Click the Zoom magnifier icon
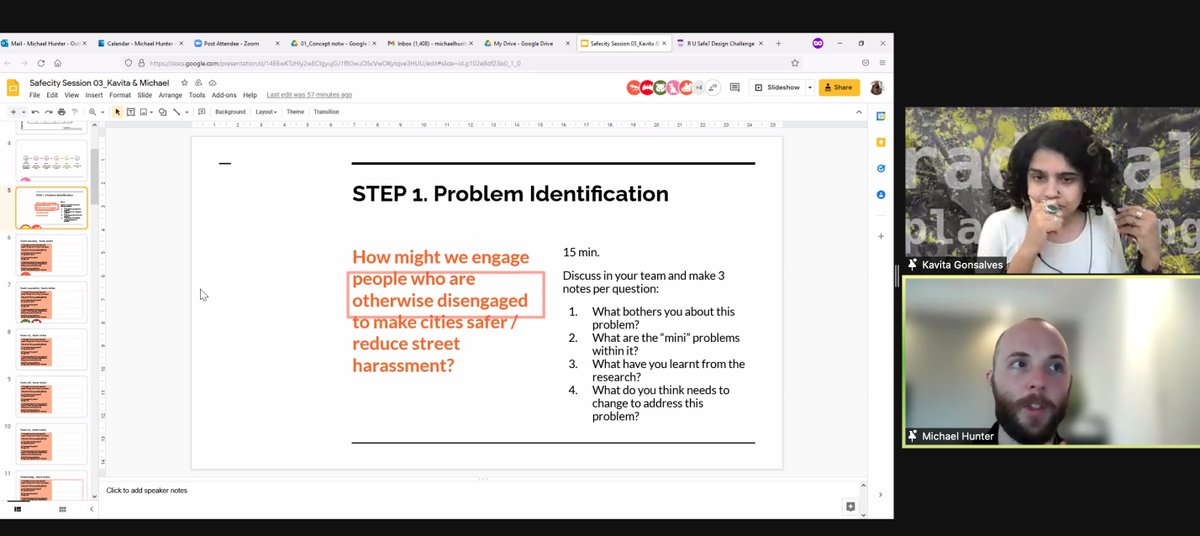Image resolution: width=1200 pixels, height=536 pixels. click(x=93, y=112)
